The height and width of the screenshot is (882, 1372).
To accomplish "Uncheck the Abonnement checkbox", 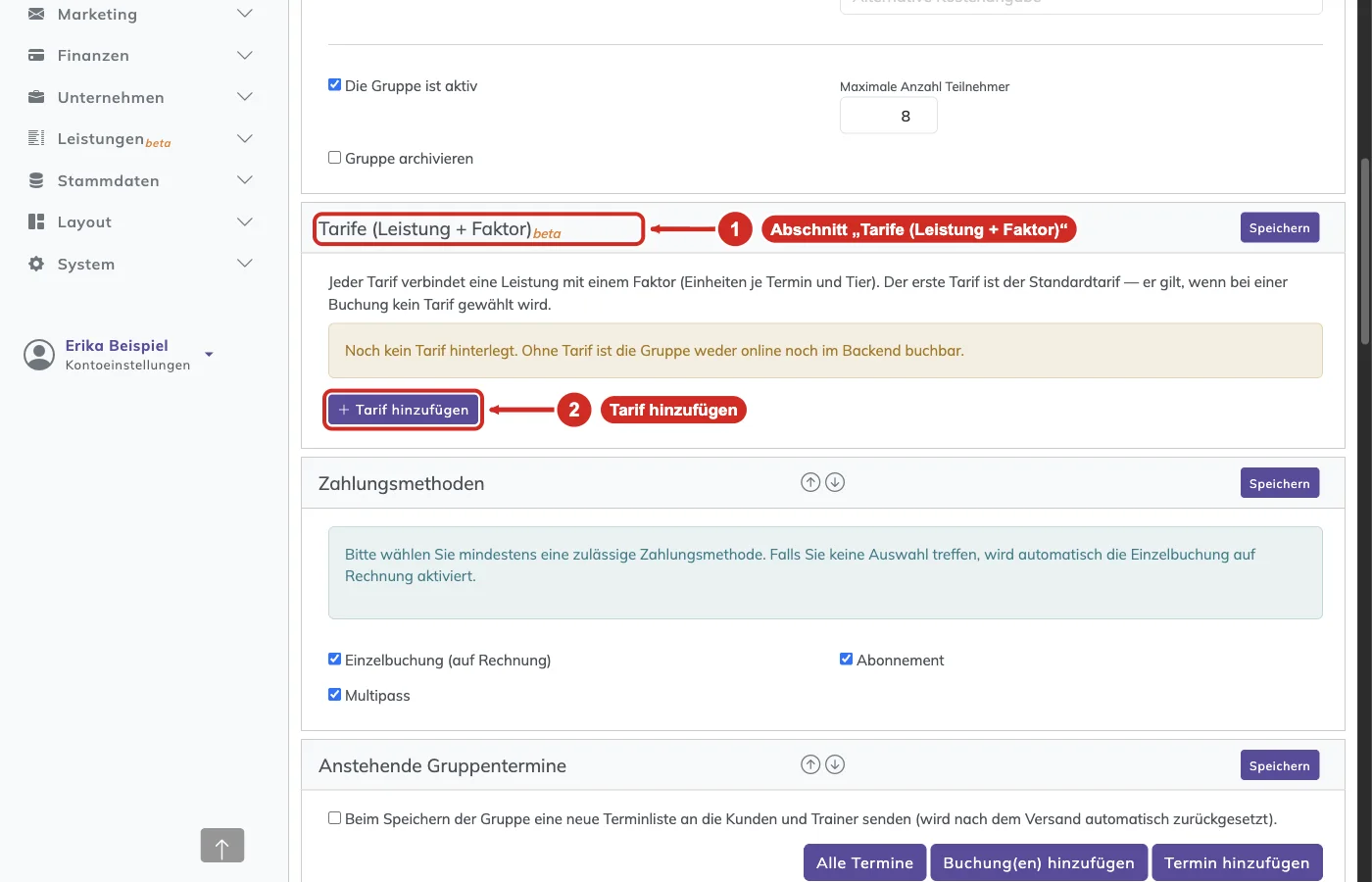I will tap(847, 660).
